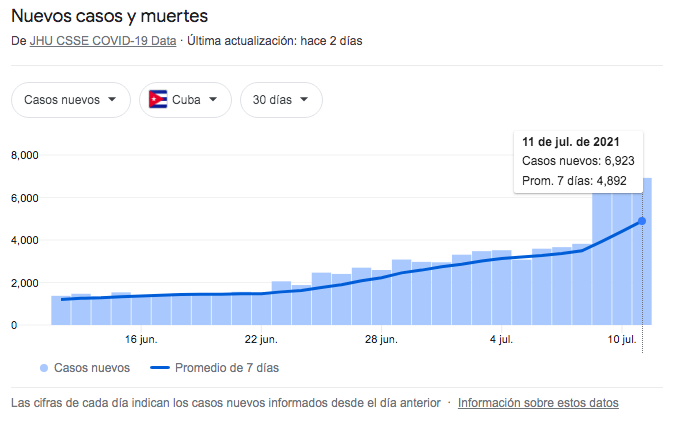Open the 30 días time range dropdown
This screenshot has width=682, height=424.
point(281,100)
